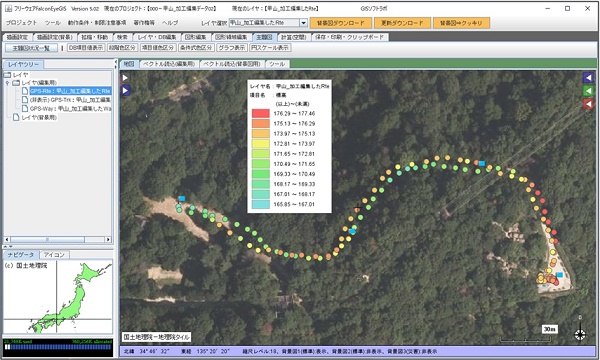The height and width of the screenshot is (360, 600).
Task: Switch to the 保存・印刷・クリップボード tab
Action: click(x=350, y=37)
